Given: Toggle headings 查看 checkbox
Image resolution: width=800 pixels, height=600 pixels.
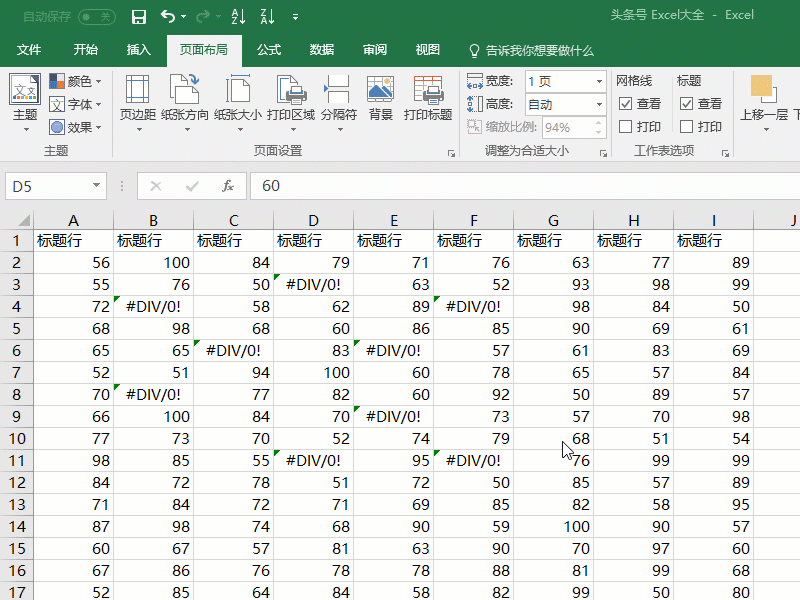Looking at the screenshot, I should (687, 104).
